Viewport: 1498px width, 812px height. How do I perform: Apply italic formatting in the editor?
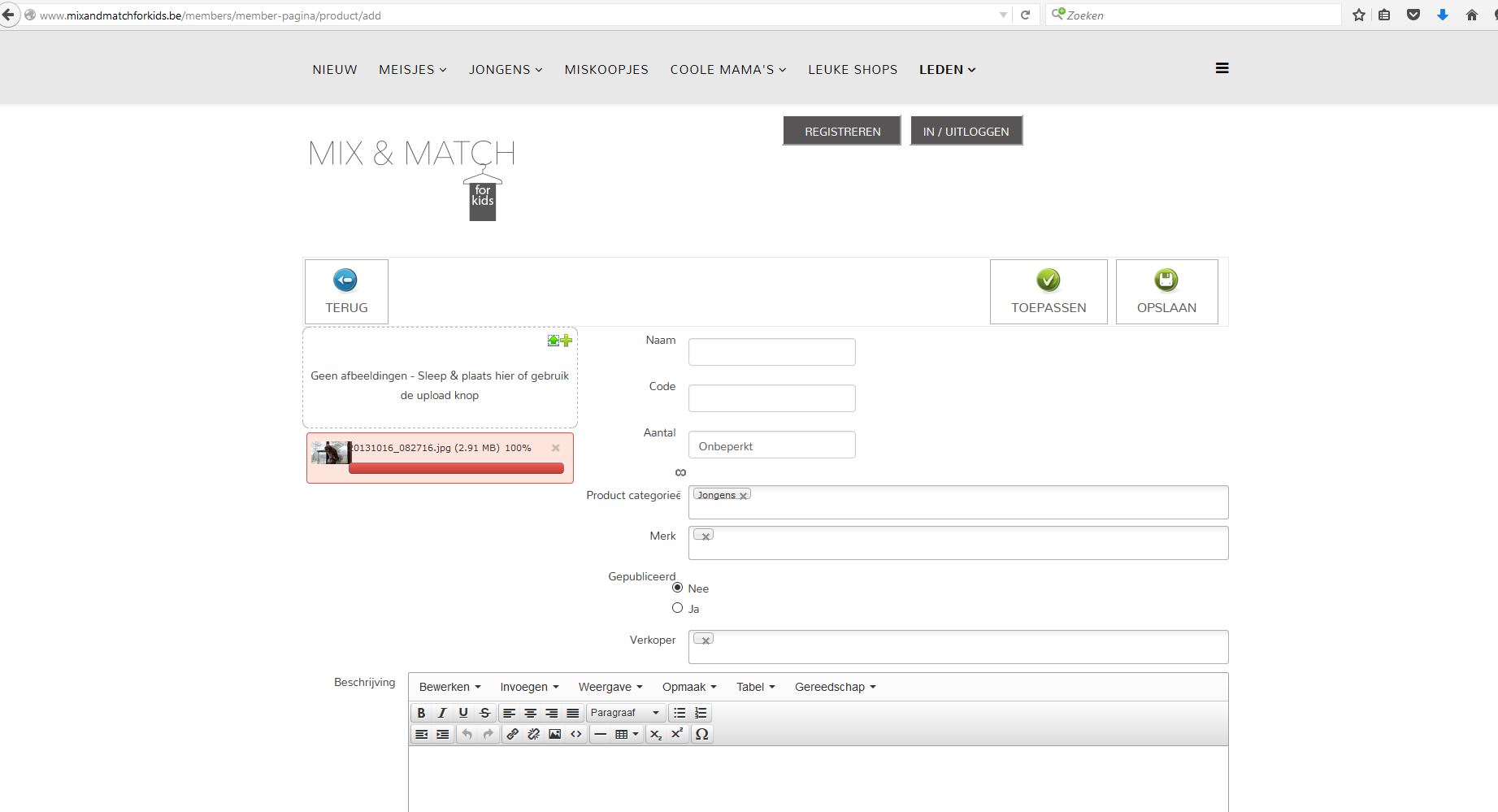442,713
